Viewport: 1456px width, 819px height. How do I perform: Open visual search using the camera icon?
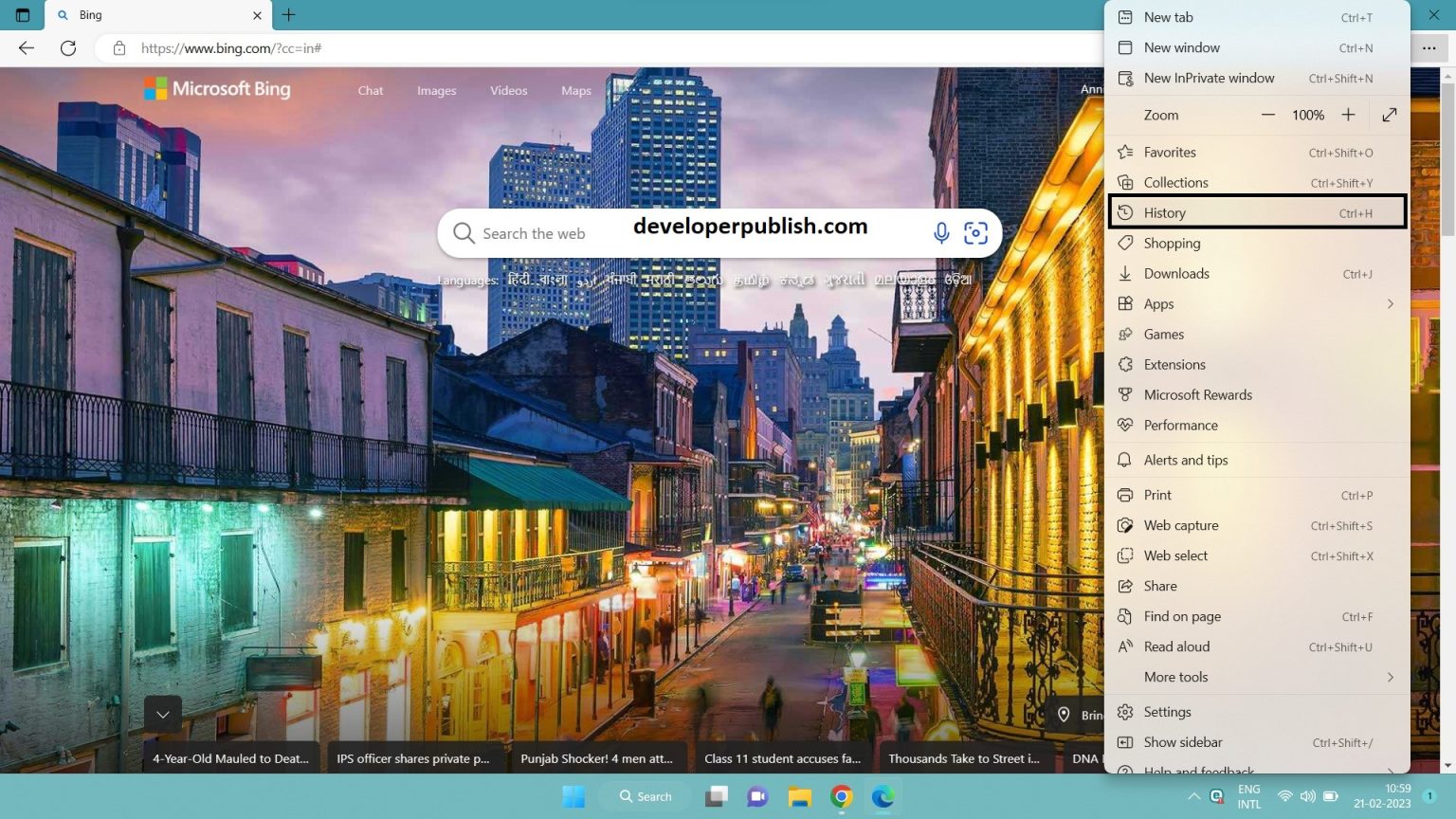[x=976, y=232]
